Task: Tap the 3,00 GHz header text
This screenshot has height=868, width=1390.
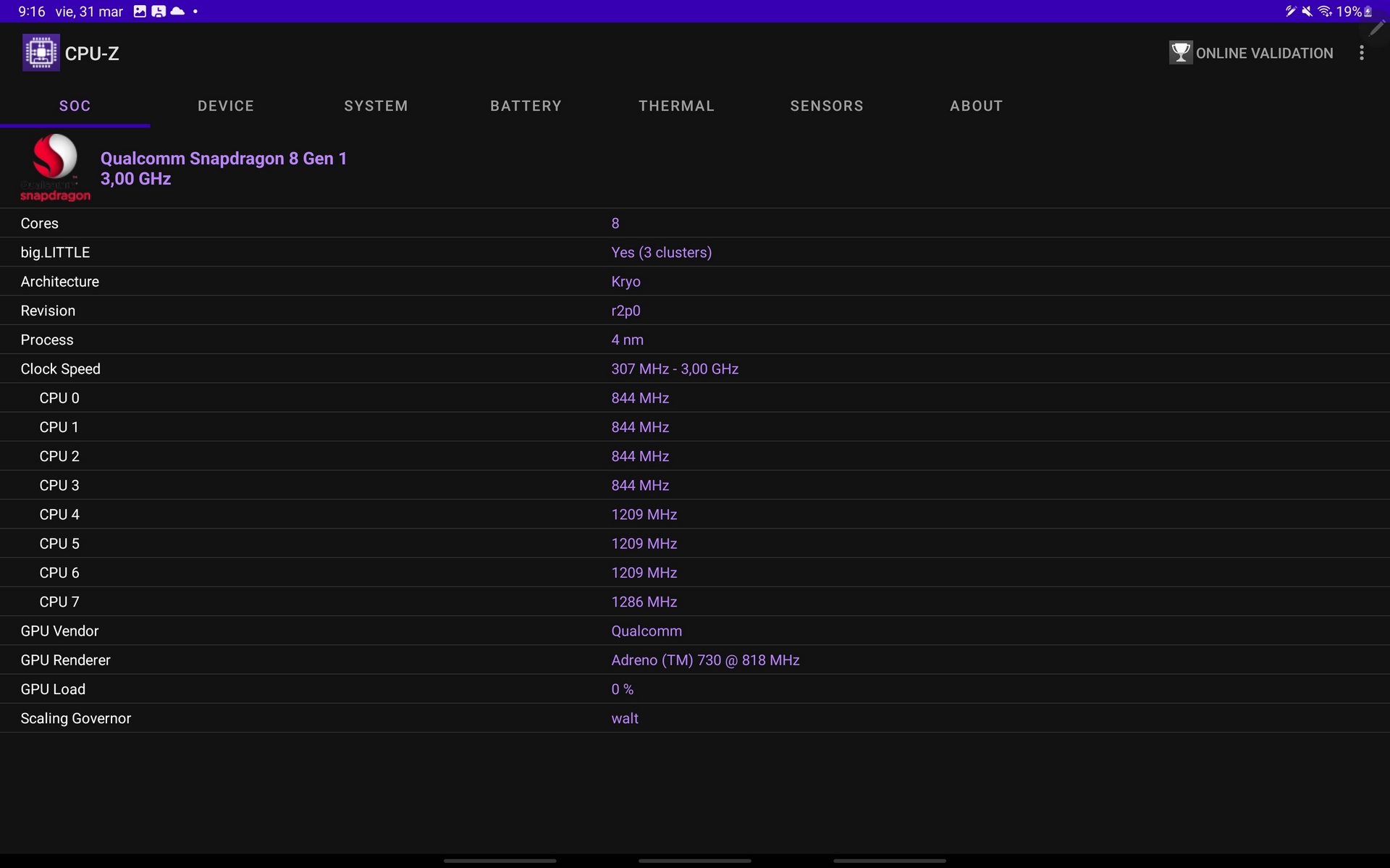Action: click(x=135, y=179)
